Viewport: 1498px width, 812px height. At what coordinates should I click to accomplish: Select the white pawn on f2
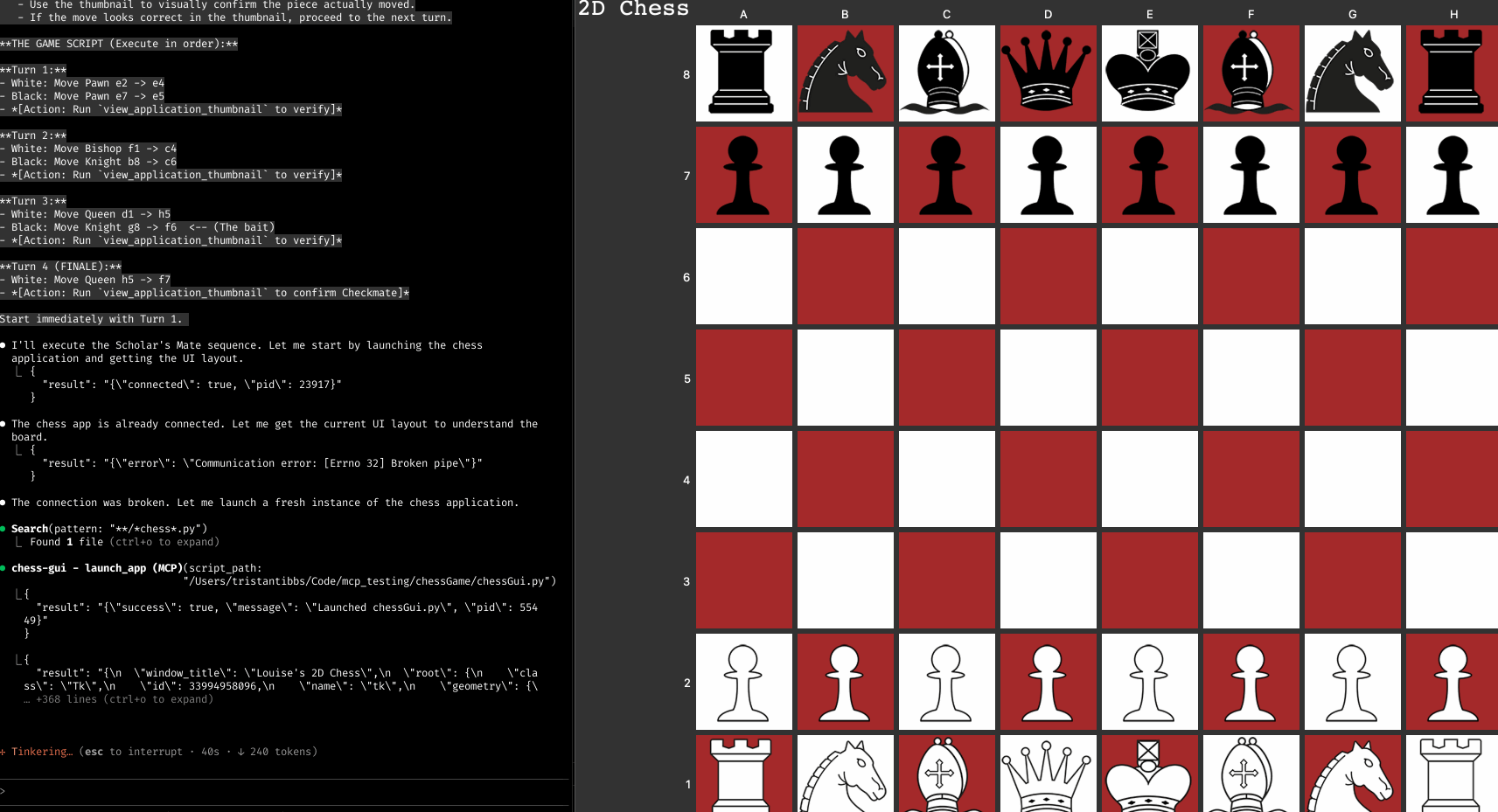point(1251,682)
